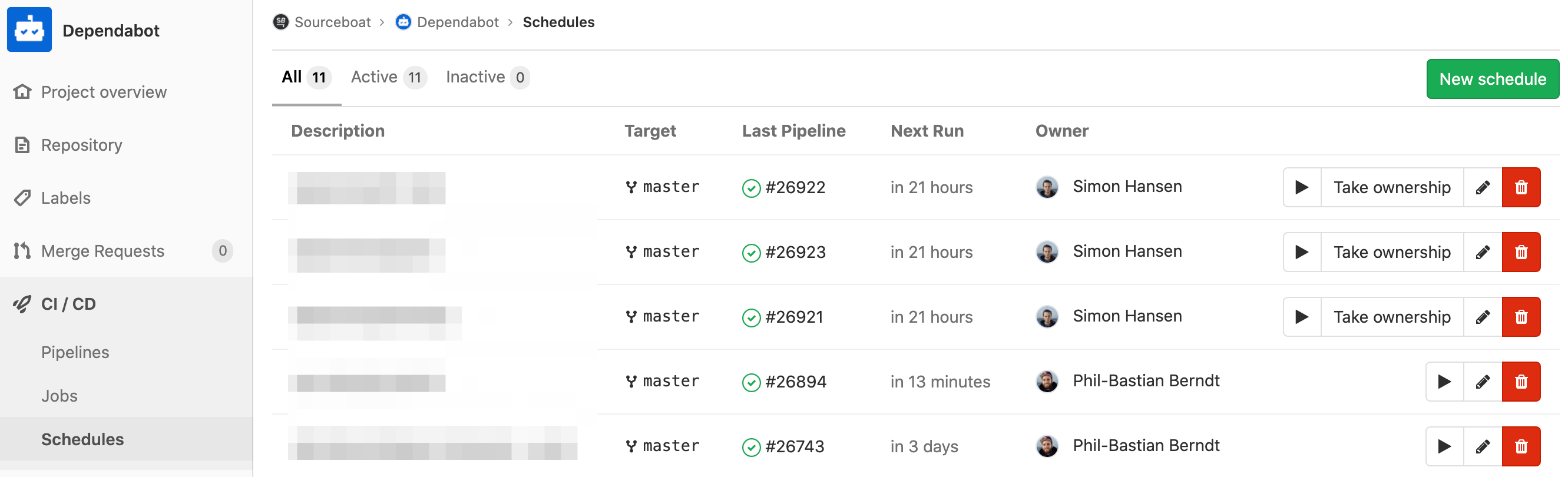Run the pipeline schedule for #26922

pos(1301,187)
